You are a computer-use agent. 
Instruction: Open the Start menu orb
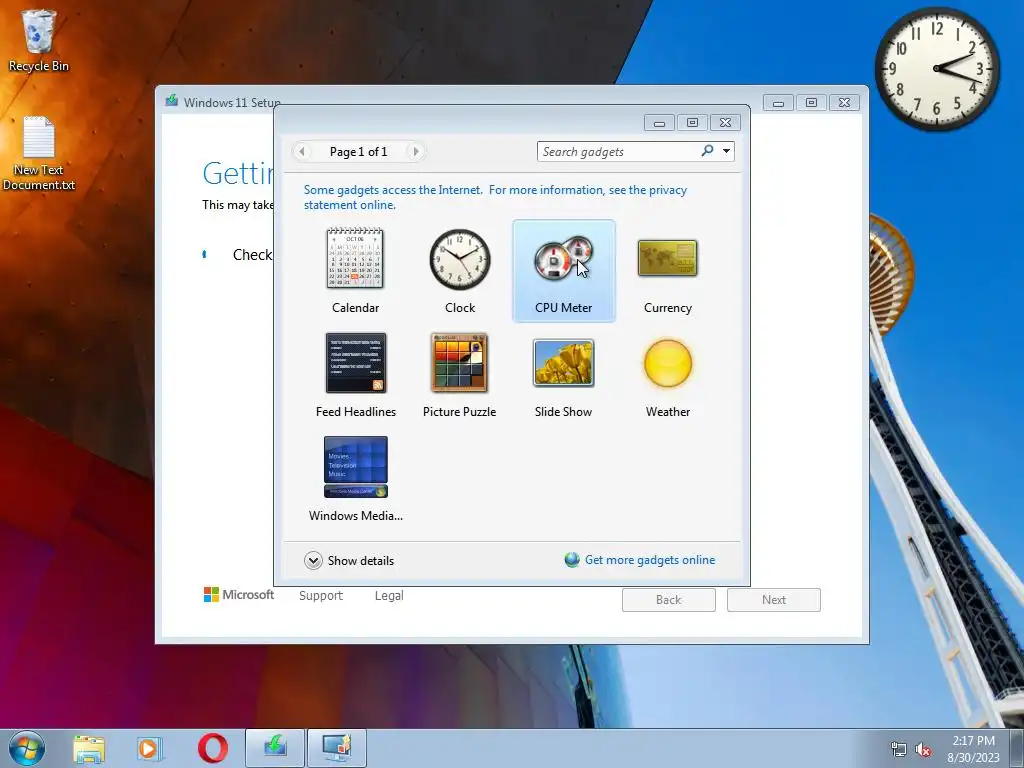tap(27, 748)
